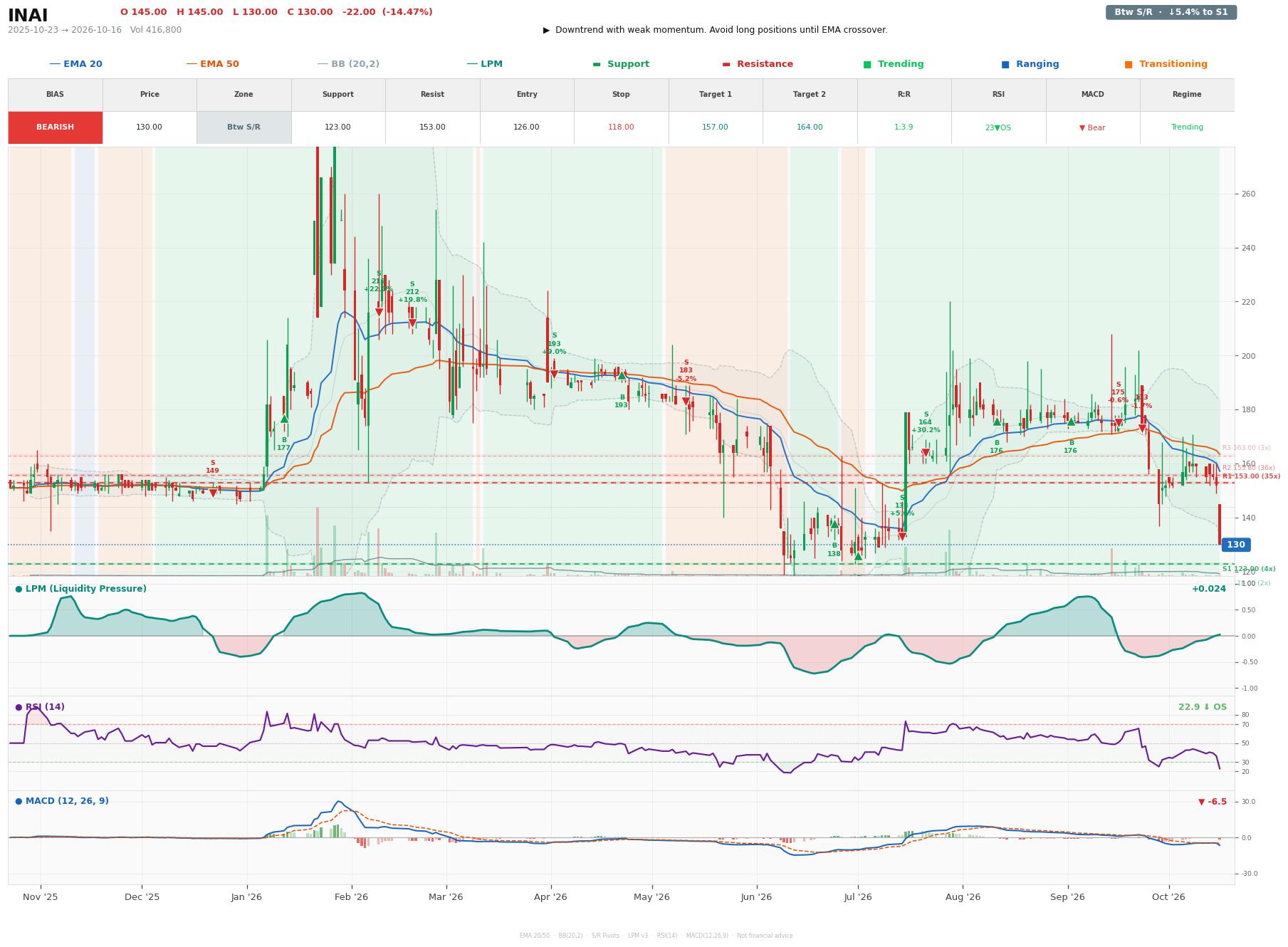
Task: Click the red BEARISH bias cell
Action: (55, 127)
